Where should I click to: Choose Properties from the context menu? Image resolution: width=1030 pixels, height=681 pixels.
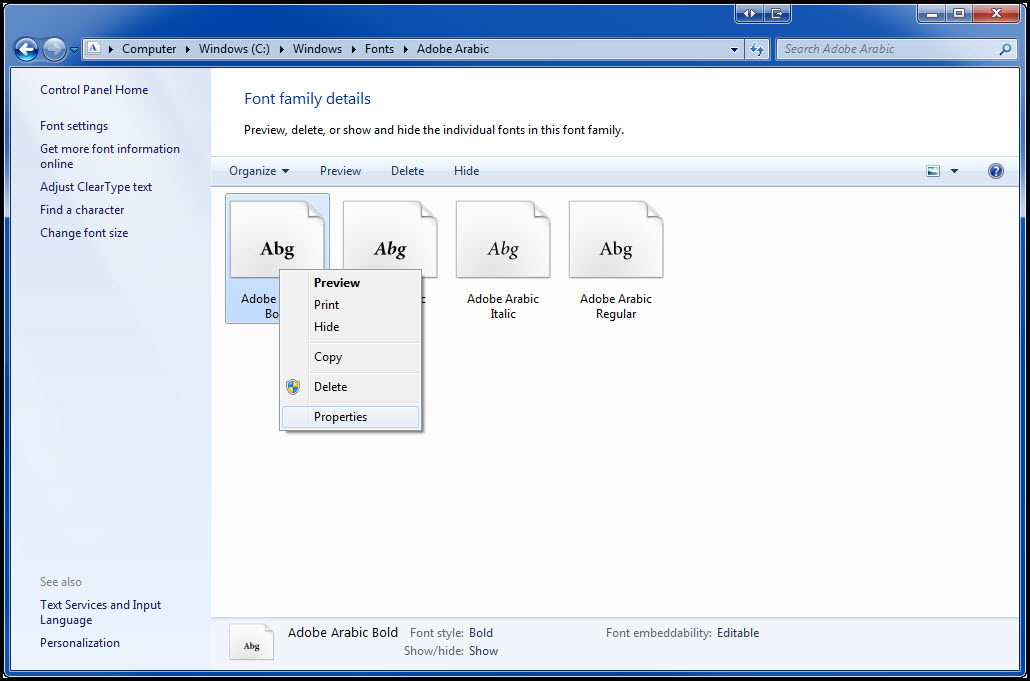(340, 417)
